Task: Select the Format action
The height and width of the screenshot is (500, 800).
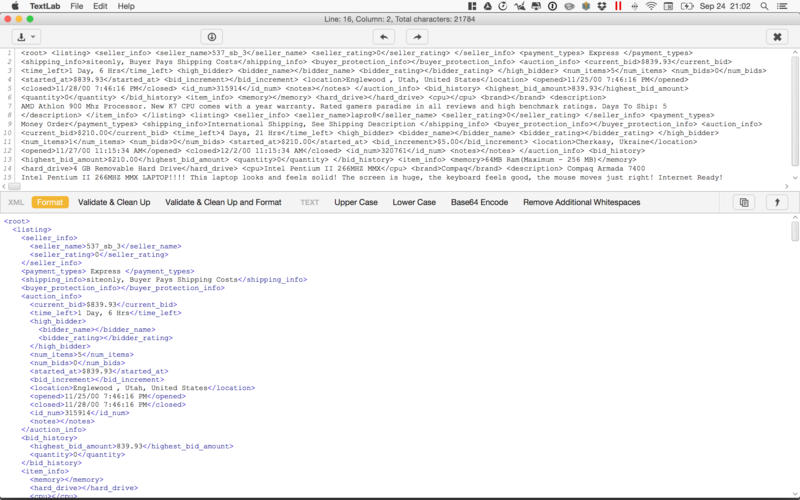Action: point(50,202)
